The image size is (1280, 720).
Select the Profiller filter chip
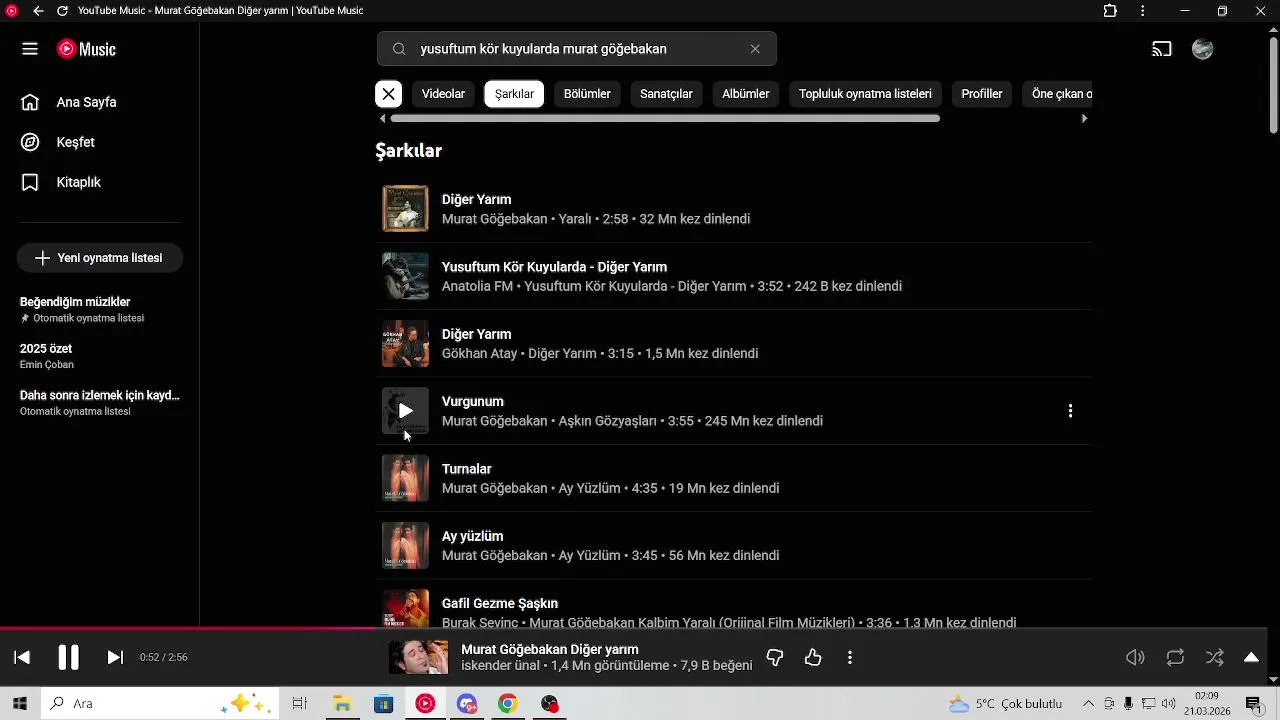click(x=982, y=94)
